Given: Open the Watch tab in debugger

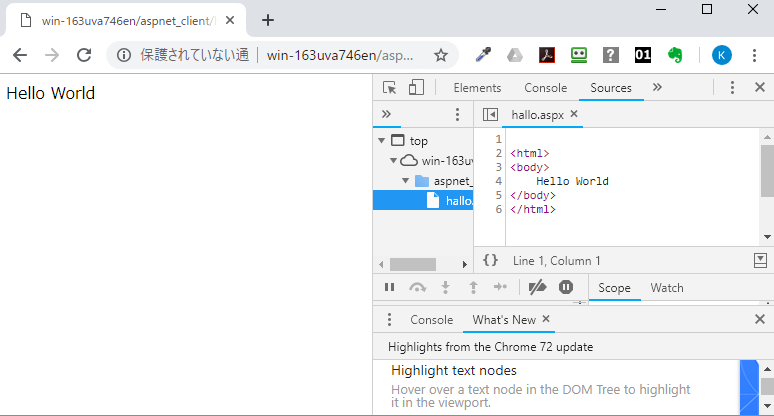Looking at the screenshot, I should tap(667, 288).
